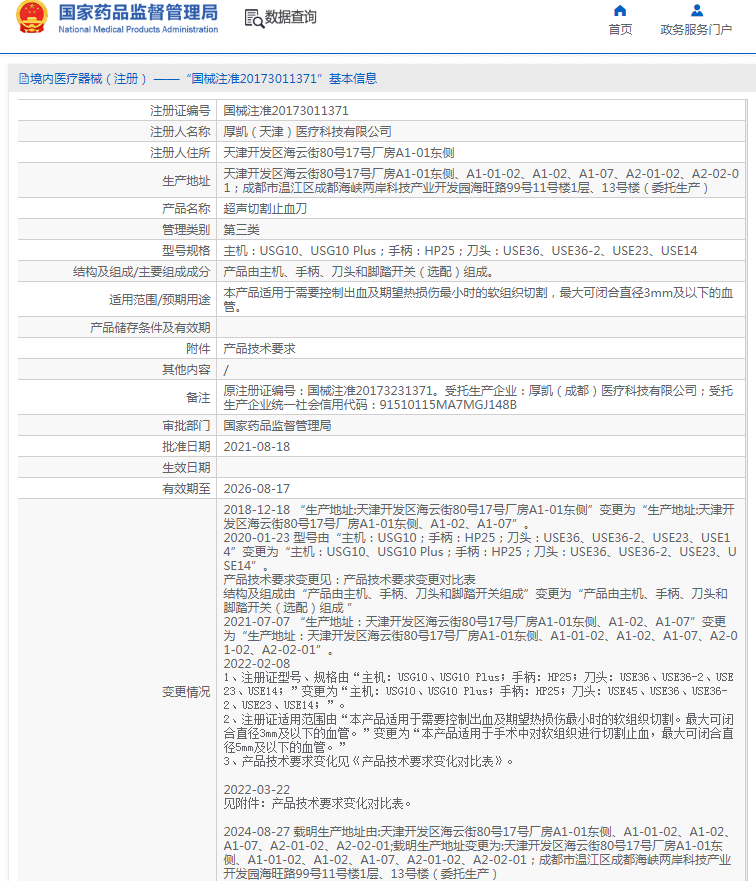Click 厚凯（天津）医疗科技有限公司 registrant name
This screenshot has width=756, height=881.
307,131
